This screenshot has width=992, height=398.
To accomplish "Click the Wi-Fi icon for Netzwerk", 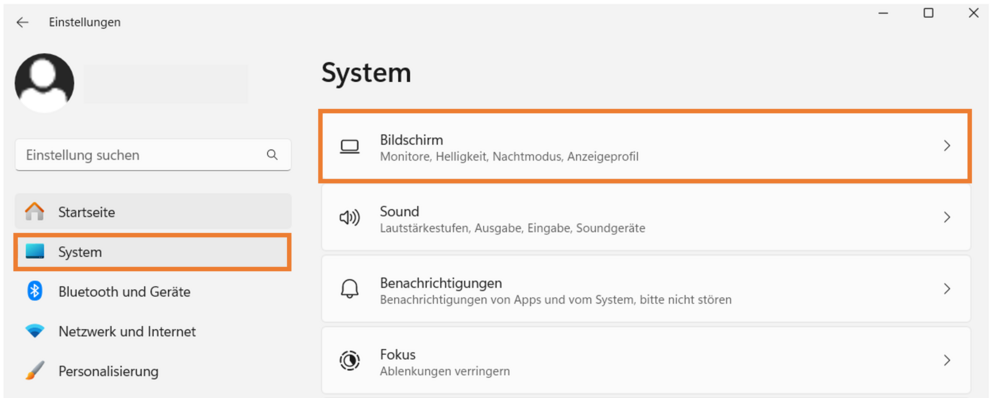I will coord(35,331).
